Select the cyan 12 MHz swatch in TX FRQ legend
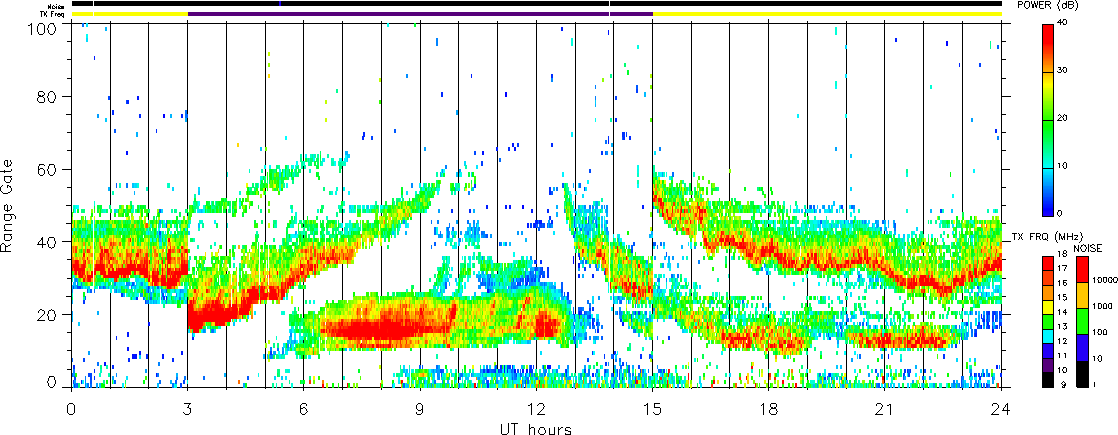 click(x=1047, y=337)
